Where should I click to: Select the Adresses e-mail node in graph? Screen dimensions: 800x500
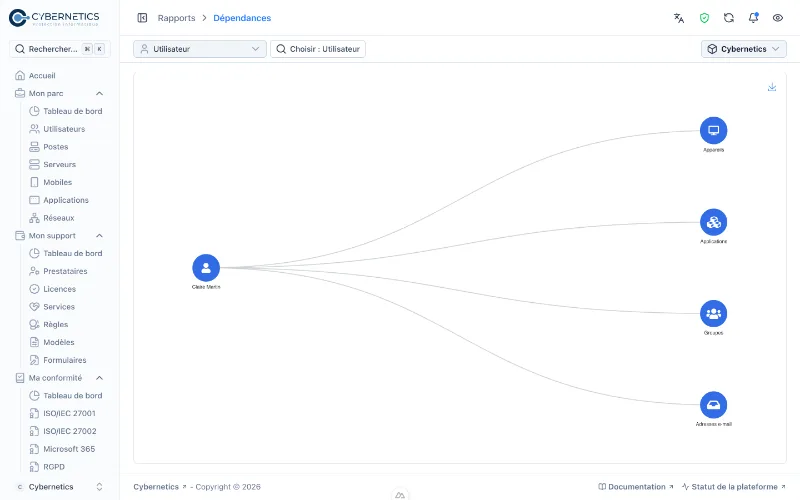pyautogui.click(x=713, y=405)
